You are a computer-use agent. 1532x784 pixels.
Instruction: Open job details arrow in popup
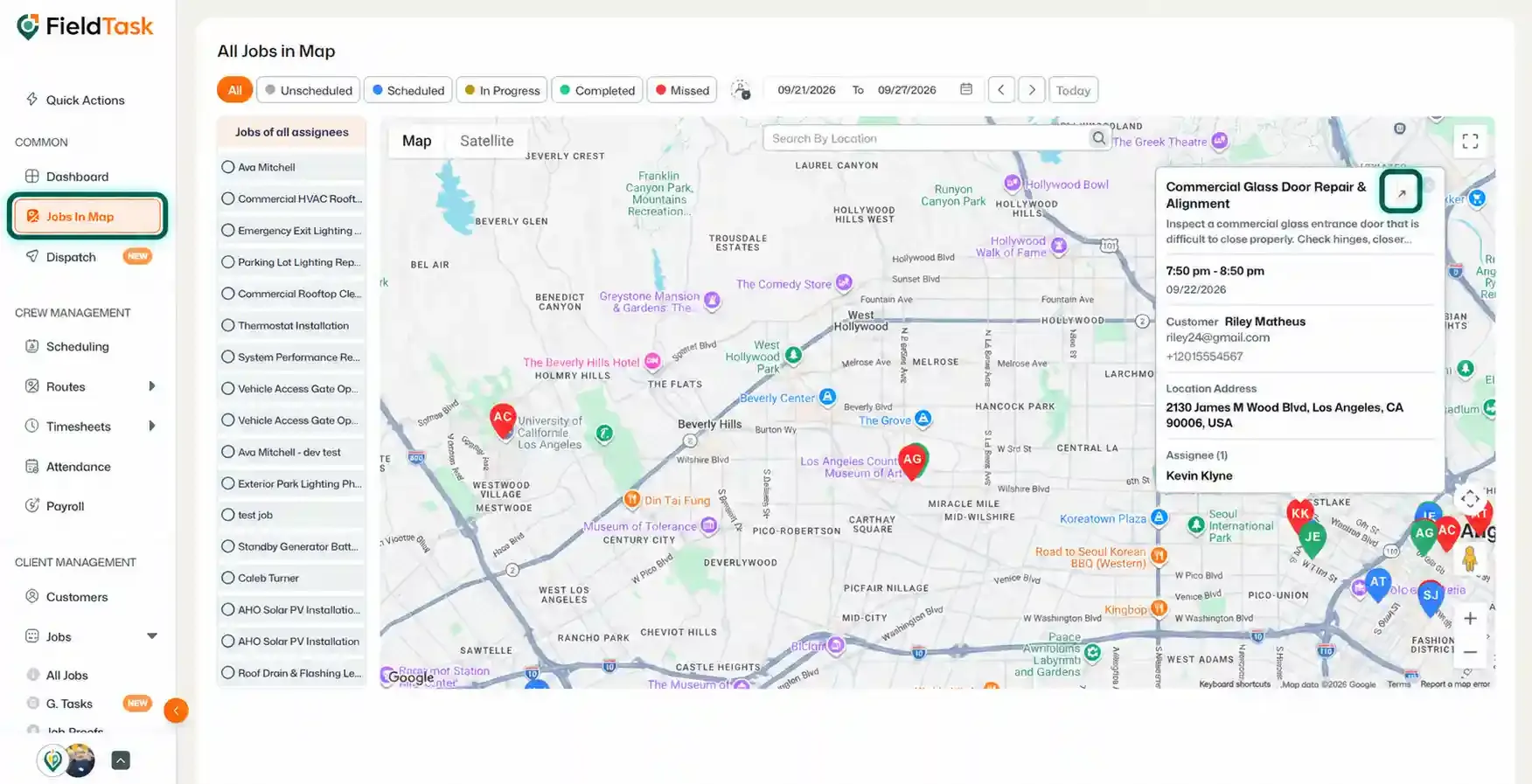tap(1401, 193)
